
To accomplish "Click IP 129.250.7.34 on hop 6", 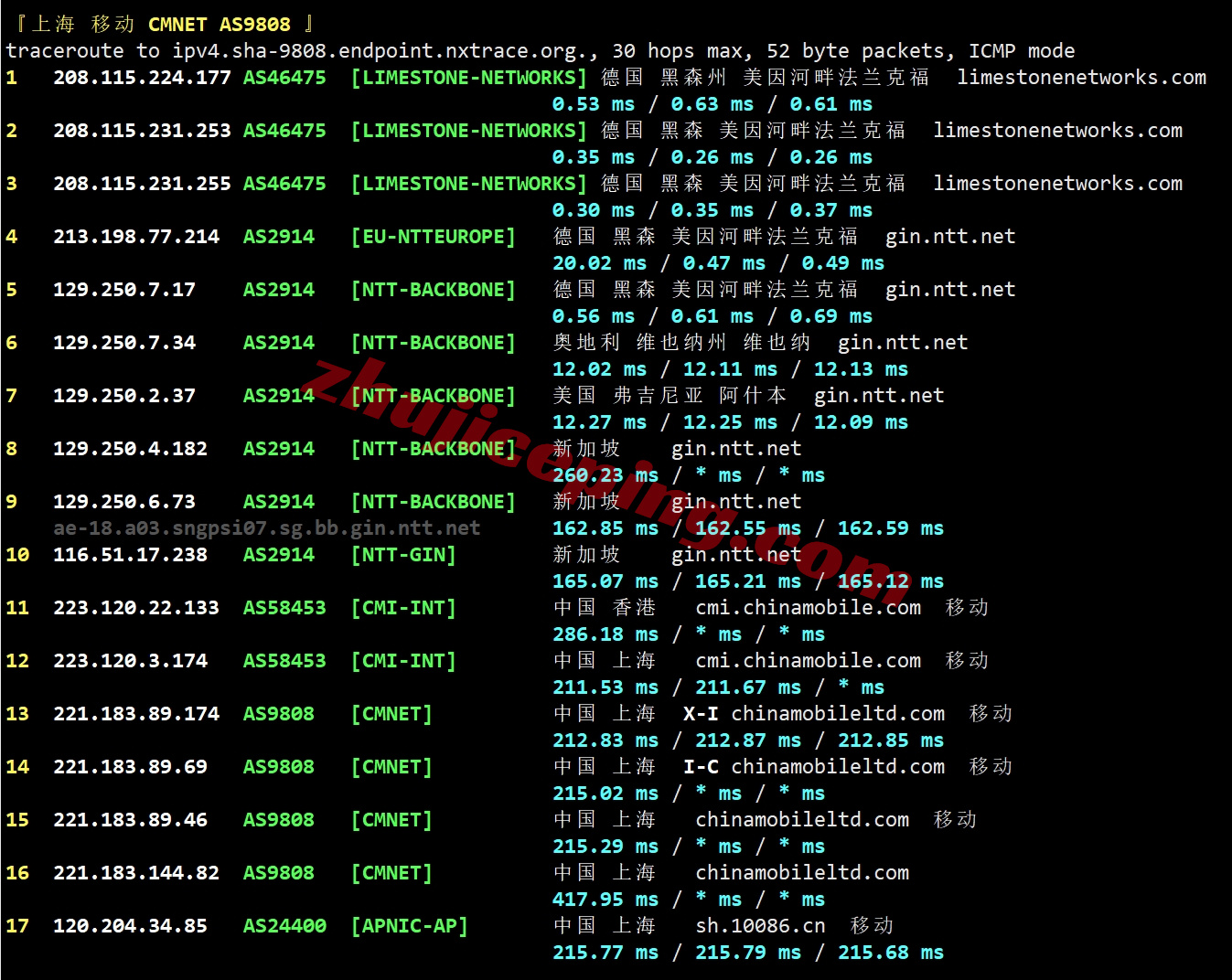I will pos(124,343).
